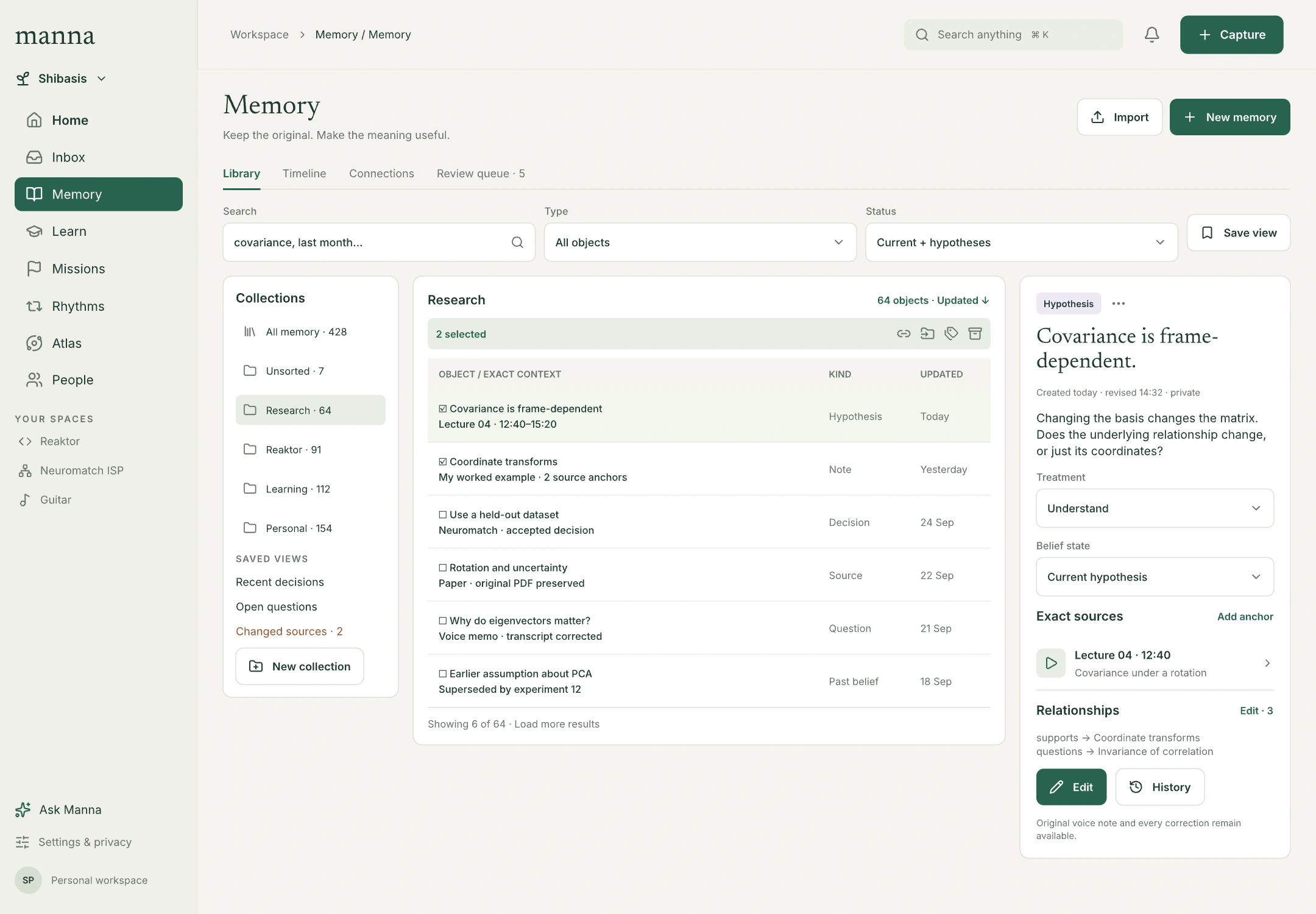Click the Add anchor link
The height and width of the screenshot is (914, 1316).
pyautogui.click(x=1245, y=617)
